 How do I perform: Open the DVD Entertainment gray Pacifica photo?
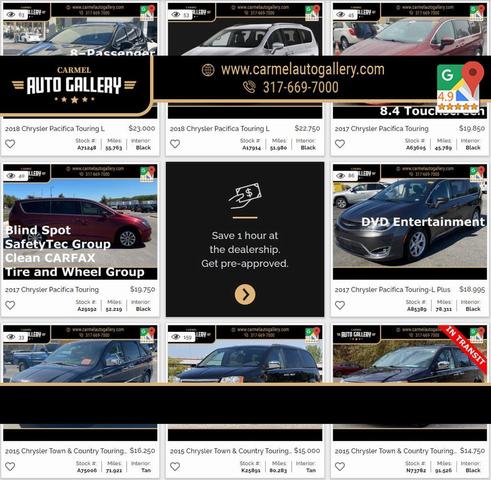(x=410, y=222)
